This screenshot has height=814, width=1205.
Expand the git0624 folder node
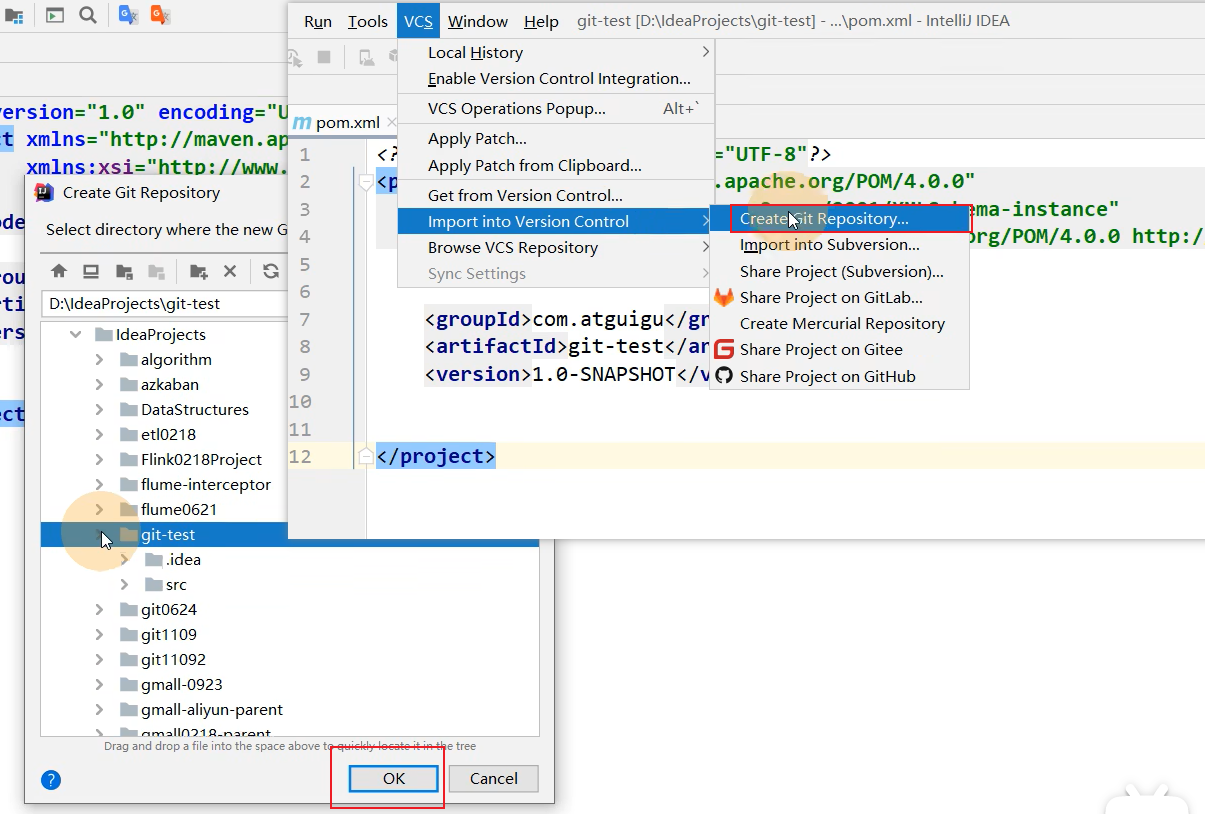(99, 610)
